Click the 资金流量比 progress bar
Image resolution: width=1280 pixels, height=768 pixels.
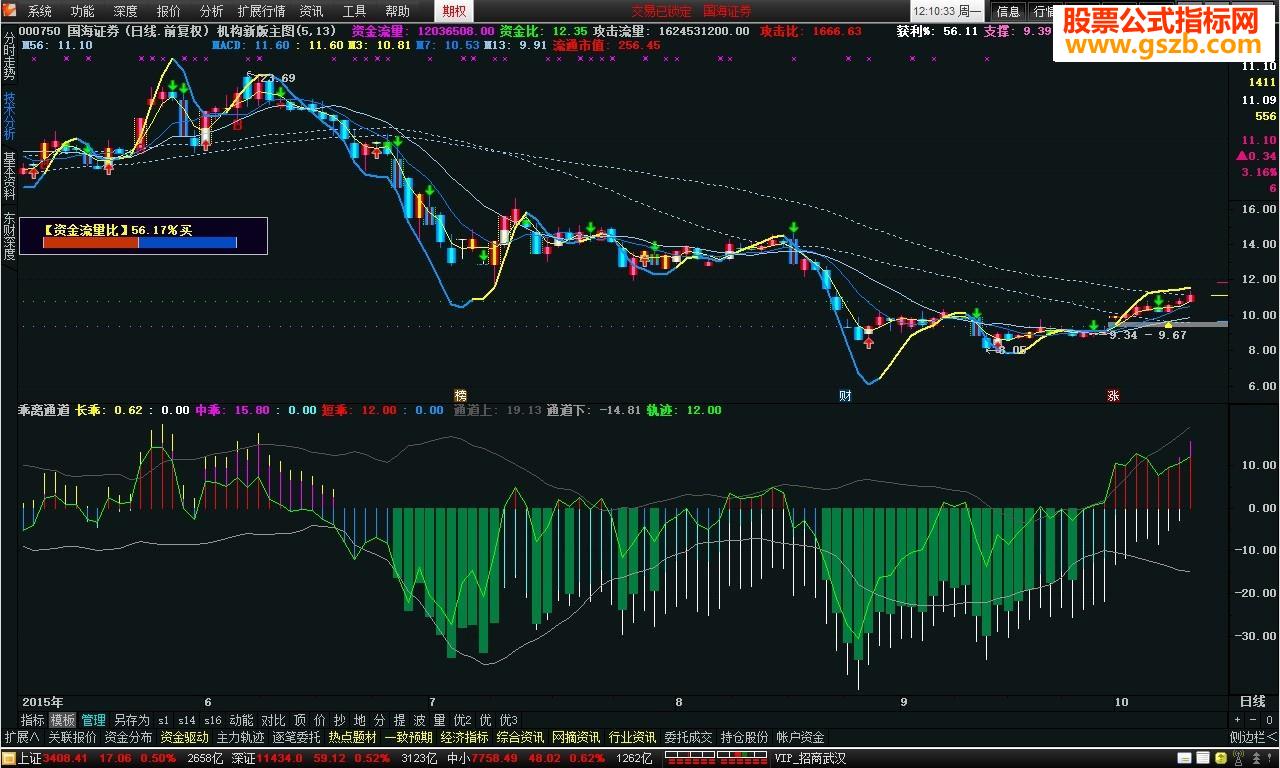point(140,242)
